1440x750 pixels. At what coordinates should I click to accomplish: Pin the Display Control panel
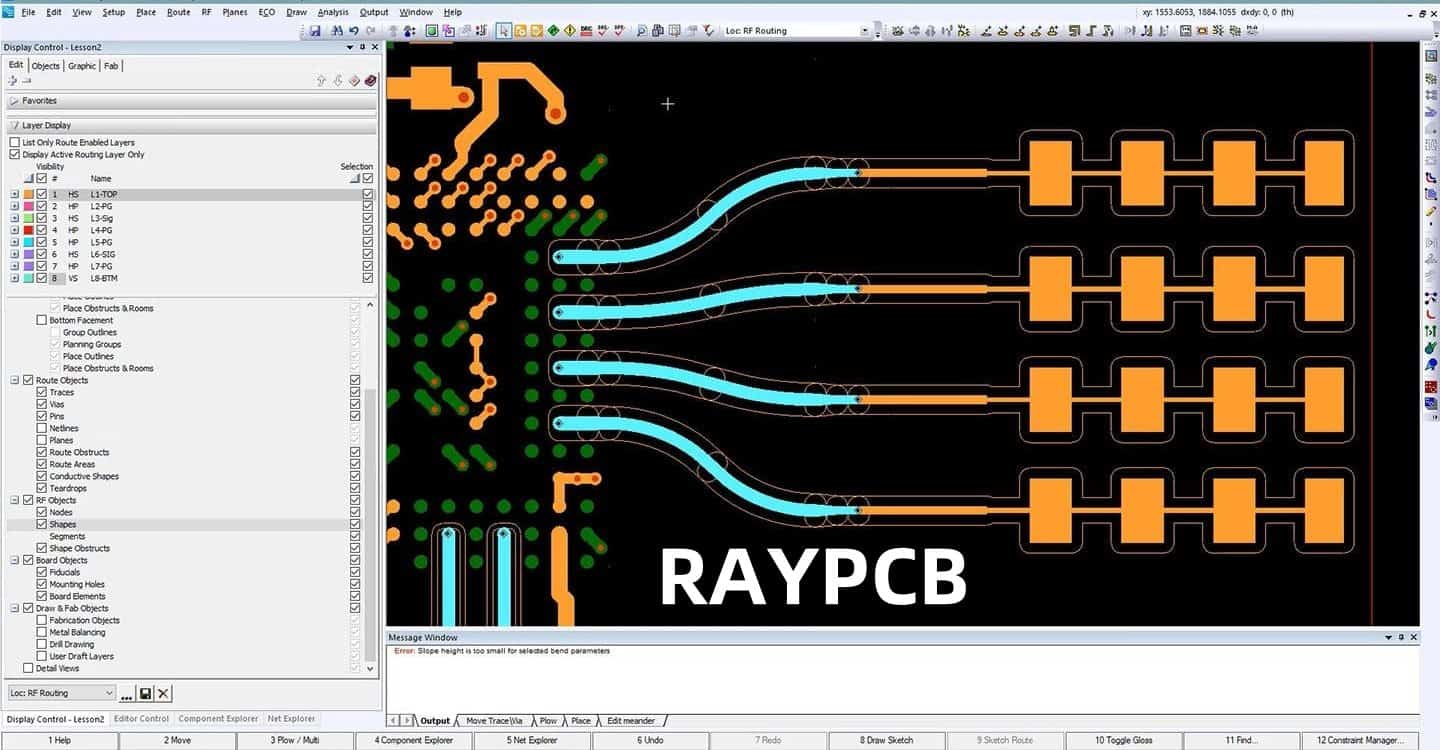tap(362, 47)
